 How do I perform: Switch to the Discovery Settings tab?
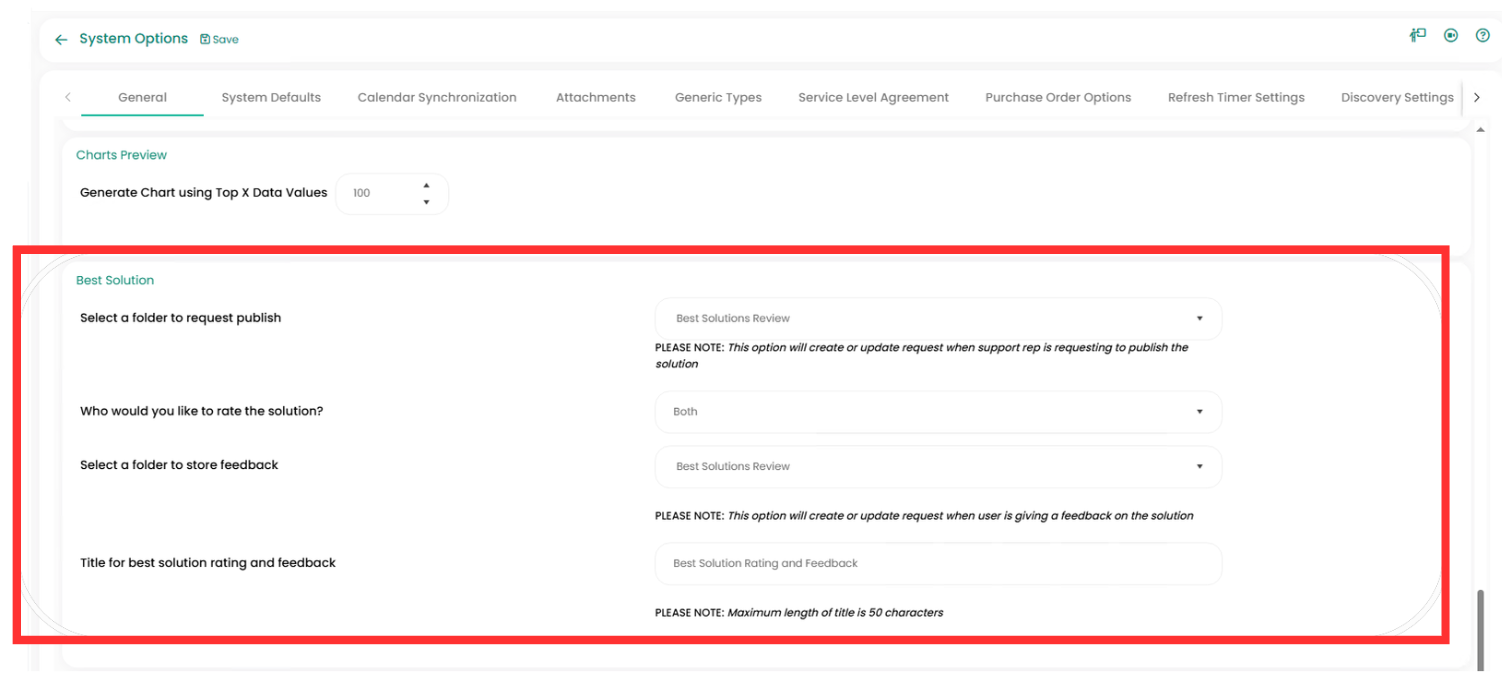coord(1396,98)
